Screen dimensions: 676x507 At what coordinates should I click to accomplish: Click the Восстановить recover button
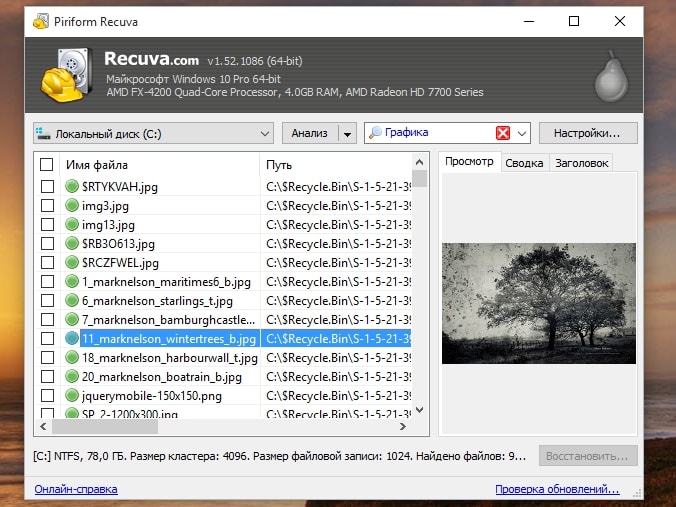pos(588,456)
